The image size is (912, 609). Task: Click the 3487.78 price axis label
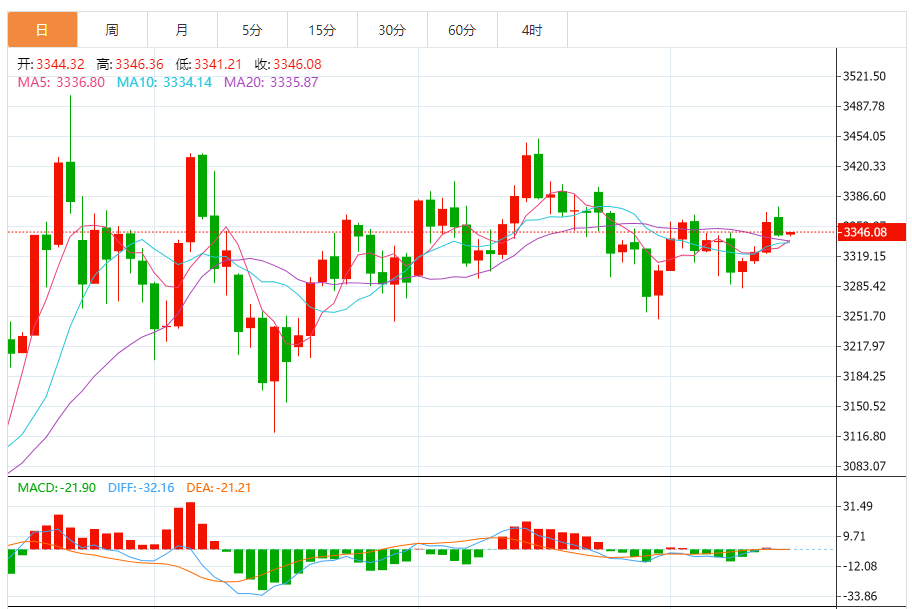(864, 106)
